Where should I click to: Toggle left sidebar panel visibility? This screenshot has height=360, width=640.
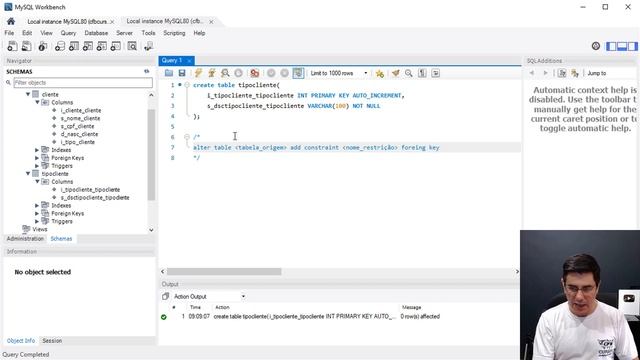tap(611, 46)
